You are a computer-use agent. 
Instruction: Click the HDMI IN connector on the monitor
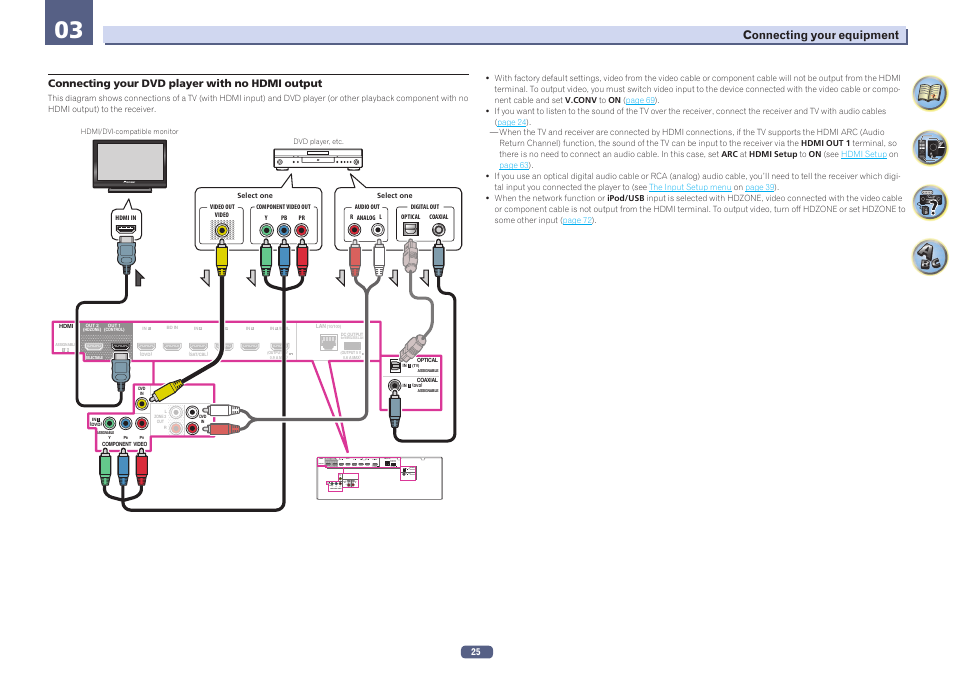click(x=126, y=229)
